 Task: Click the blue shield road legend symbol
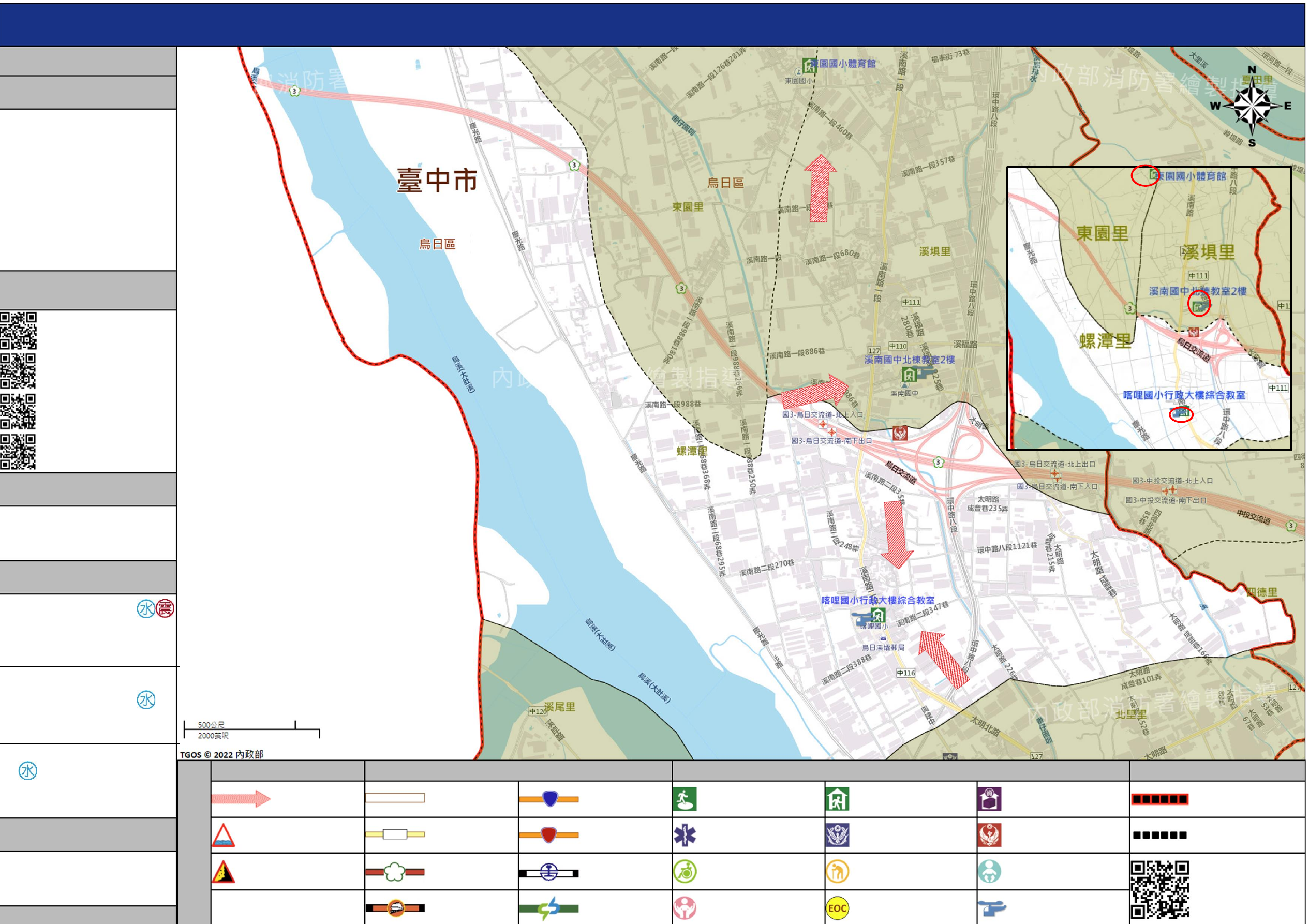549,799
